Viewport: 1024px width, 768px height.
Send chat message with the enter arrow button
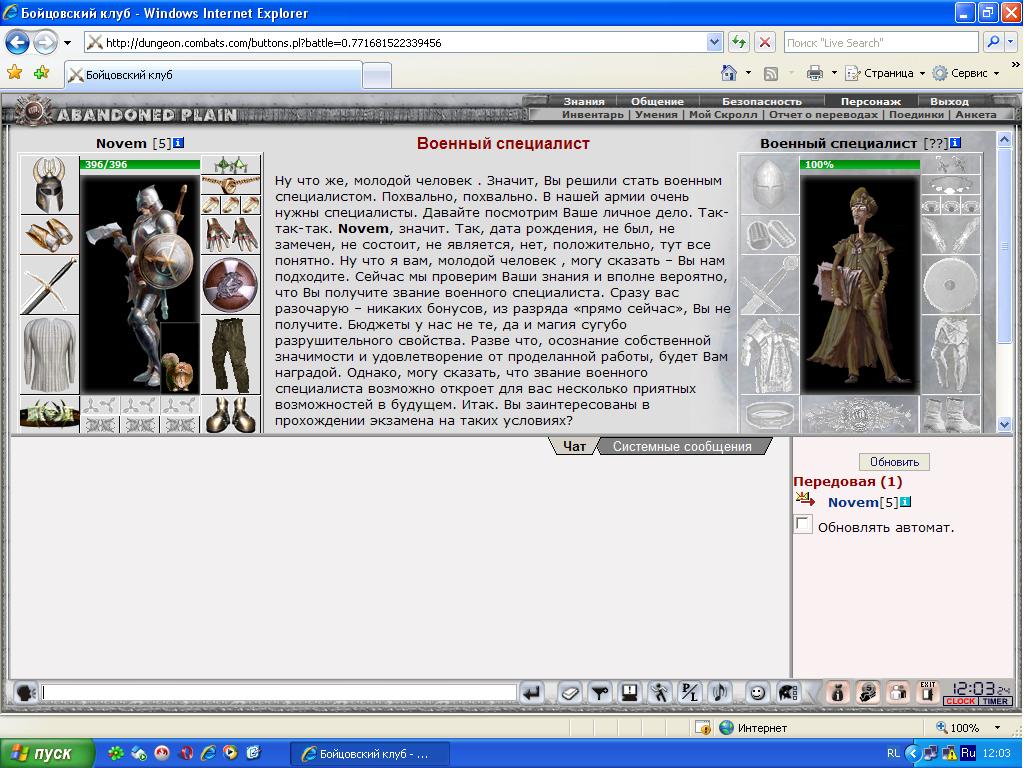tap(532, 692)
